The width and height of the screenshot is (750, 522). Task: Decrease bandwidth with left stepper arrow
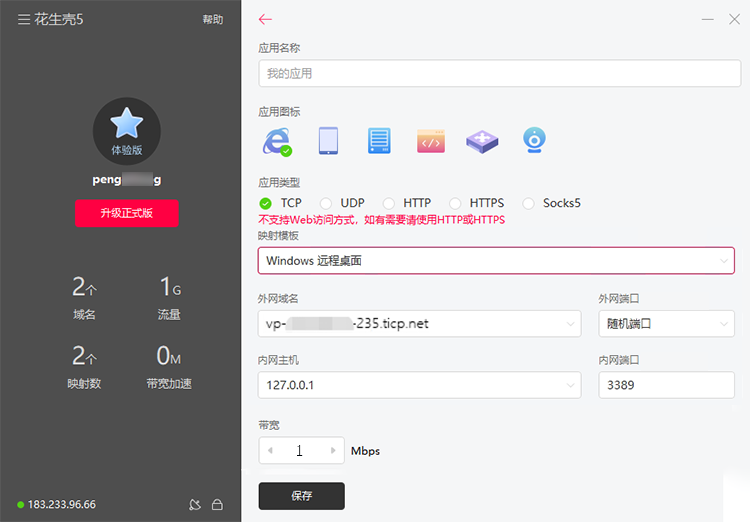click(270, 450)
